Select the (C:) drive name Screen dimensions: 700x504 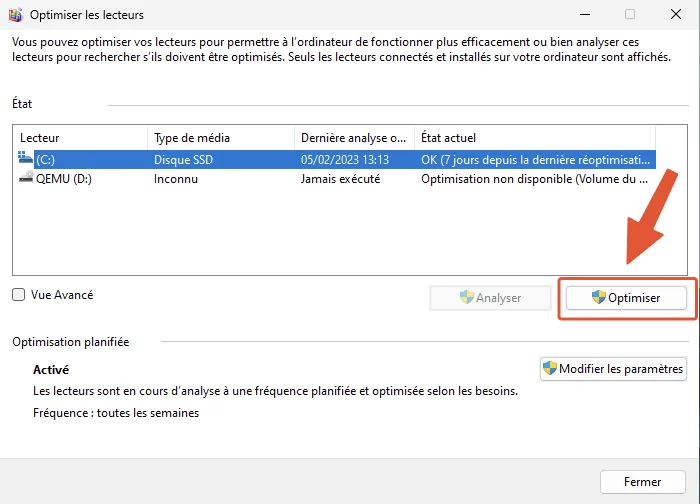click(x=45, y=160)
